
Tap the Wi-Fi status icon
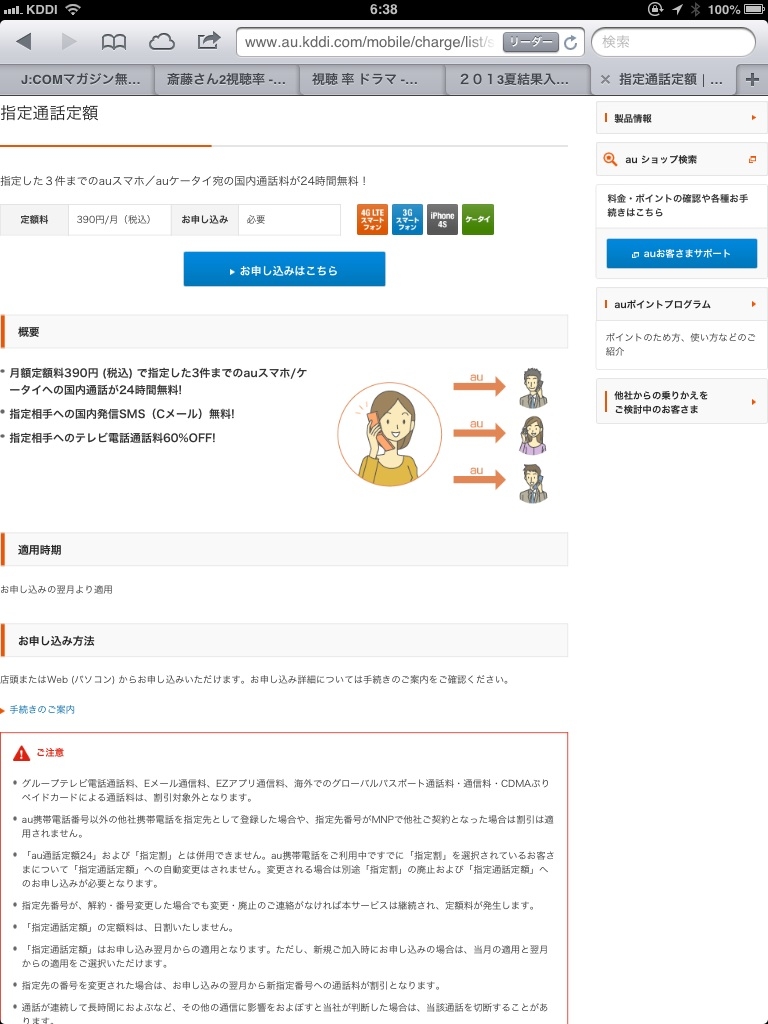tap(73, 9)
